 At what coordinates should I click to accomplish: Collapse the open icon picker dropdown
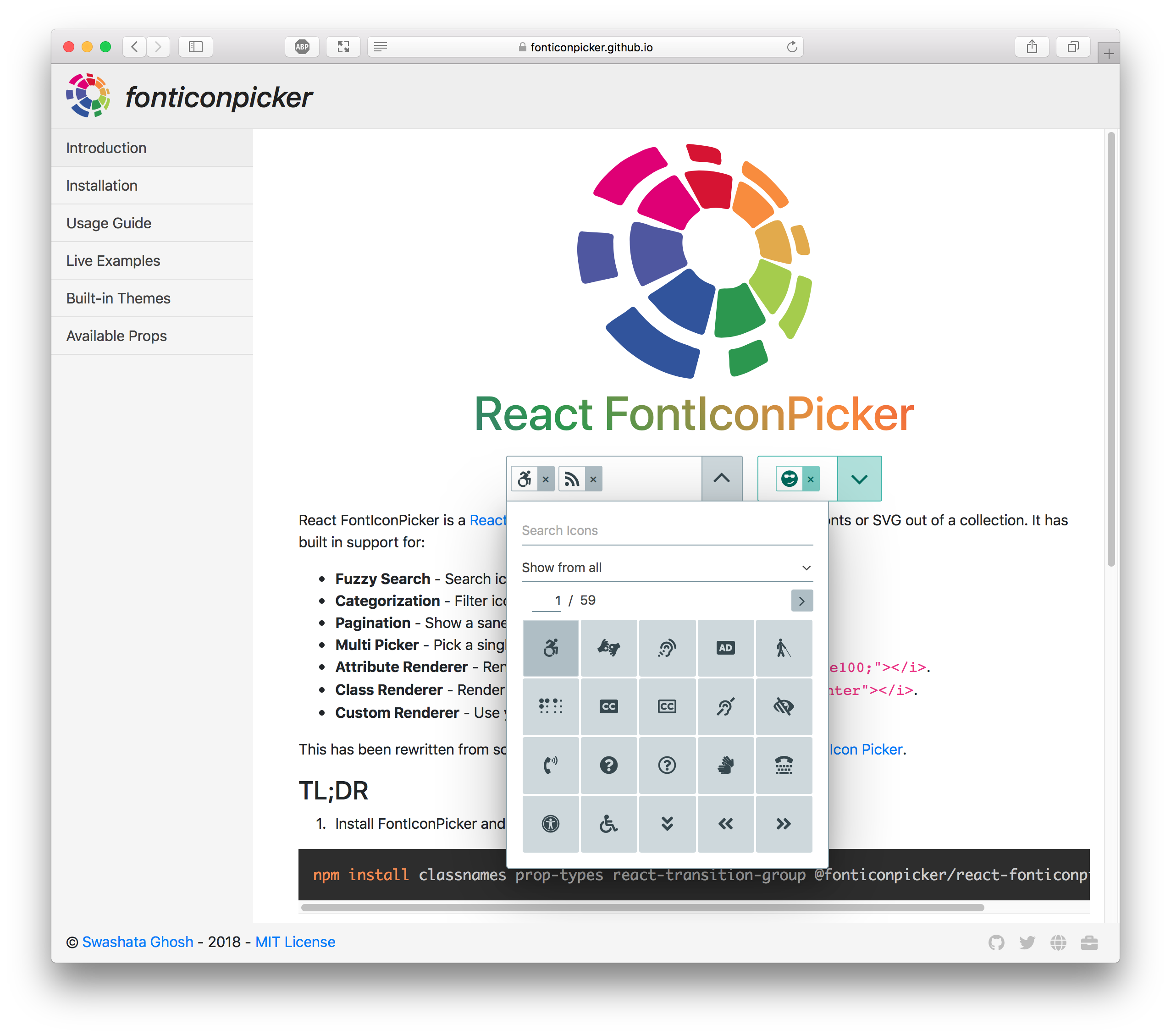721,478
